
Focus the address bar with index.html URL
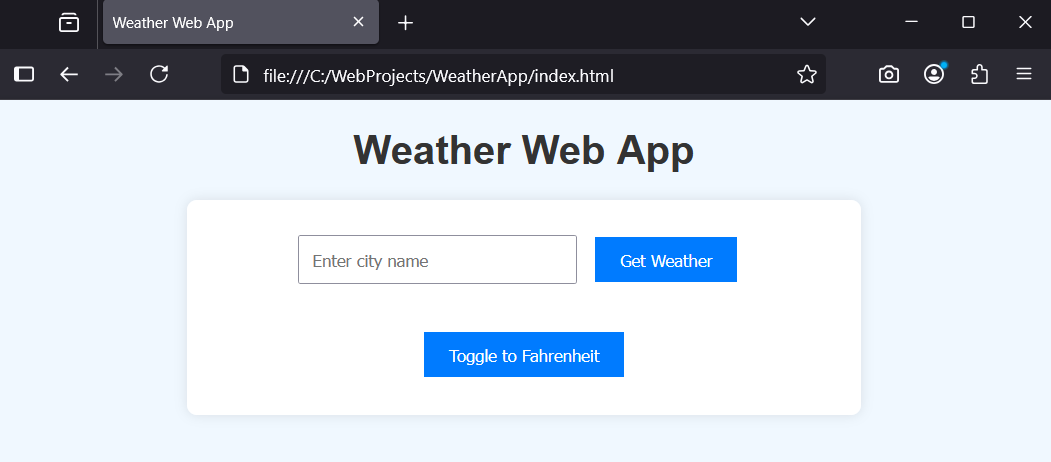point(500,75)
